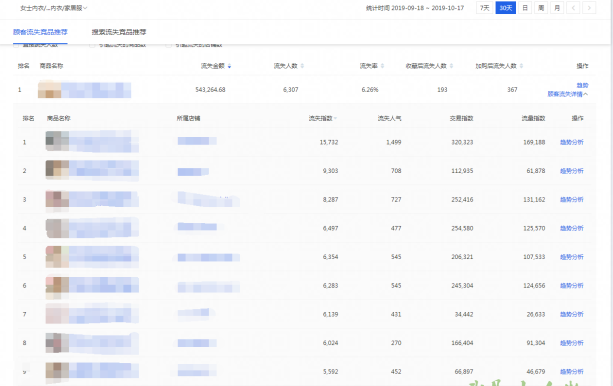Open 趋势分析 for row with 9,303
This screenshot has height=386, width=613.
(572, 171)
